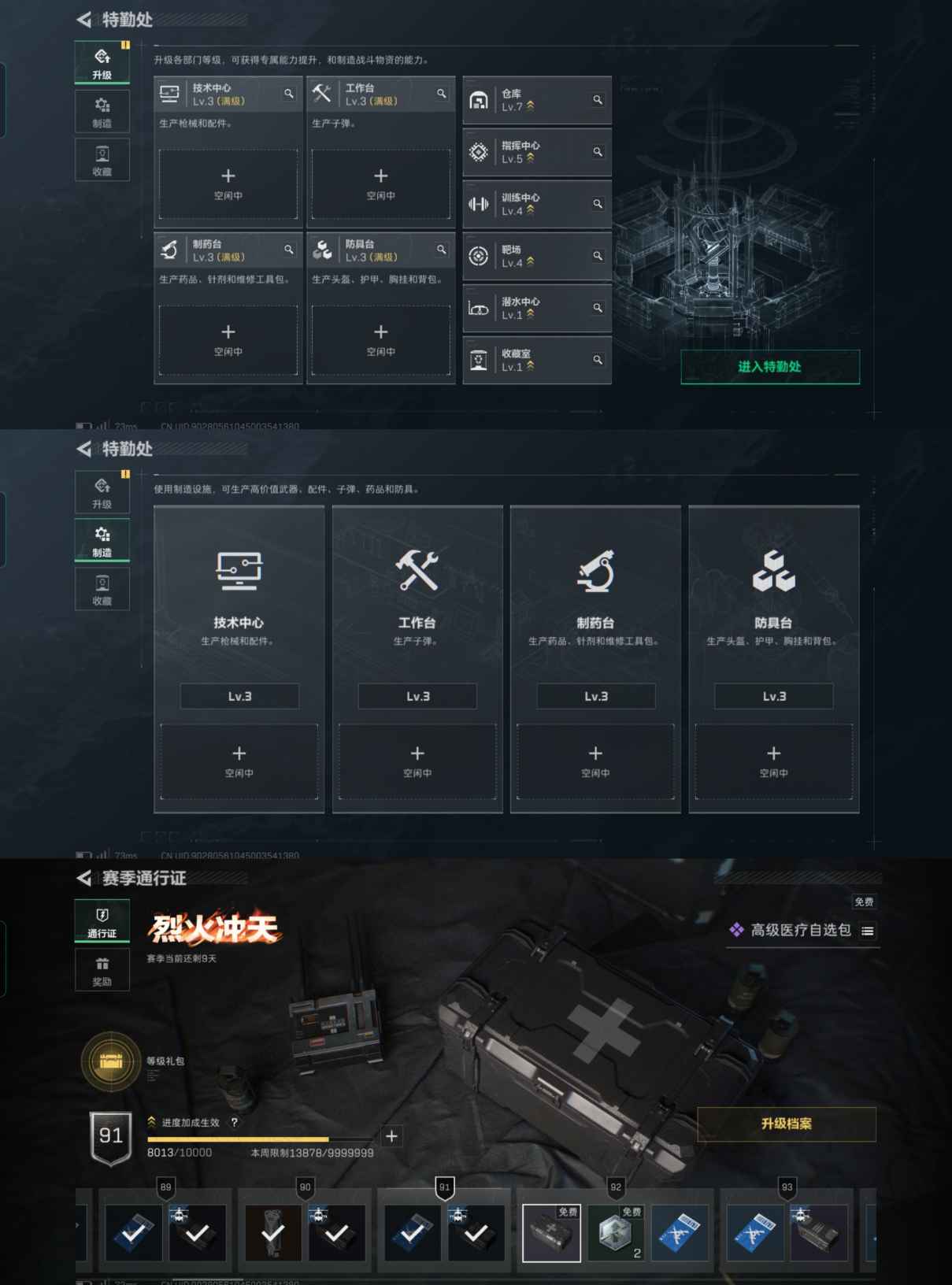Click the 升级档案 button
The height and width of the screenshot is (1285, 952).
787,1124
